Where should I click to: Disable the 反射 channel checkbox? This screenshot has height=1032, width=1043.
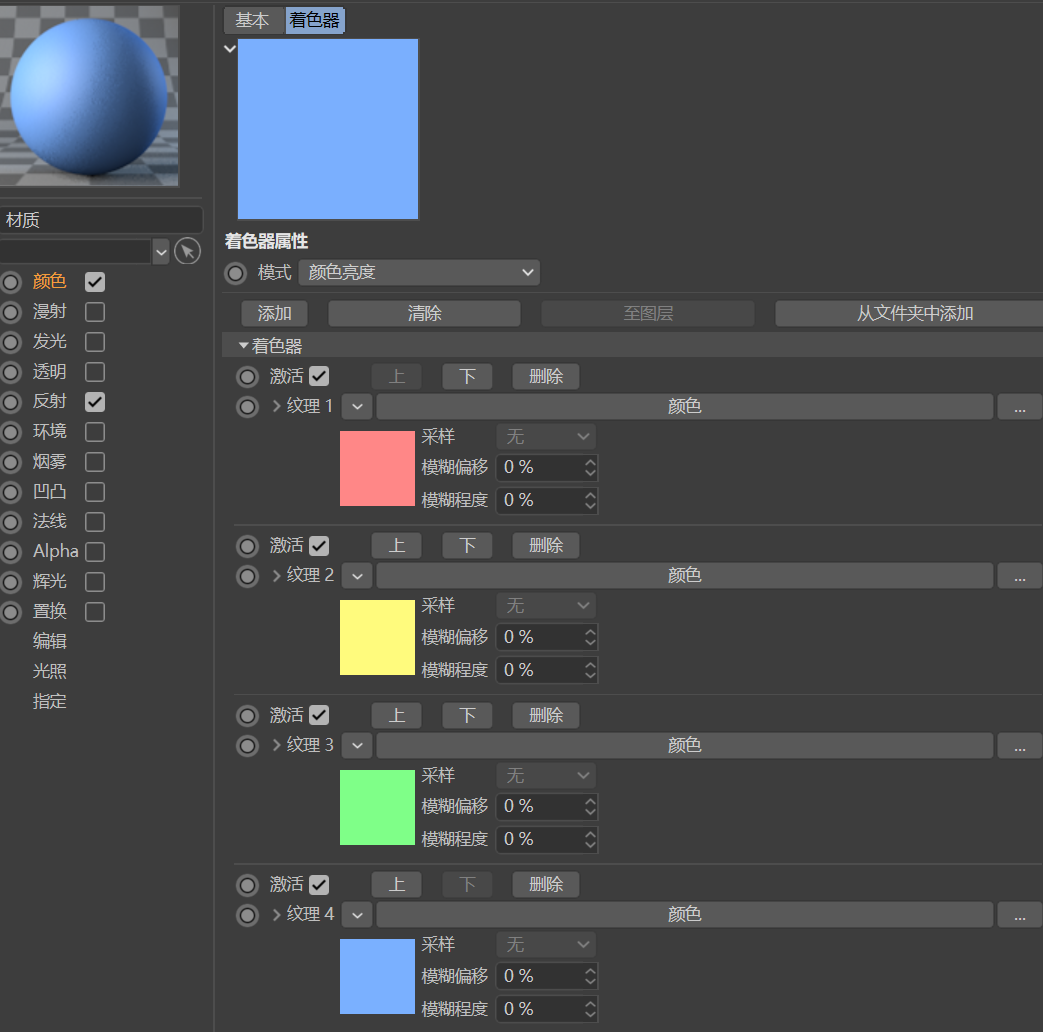pos(95,402)
